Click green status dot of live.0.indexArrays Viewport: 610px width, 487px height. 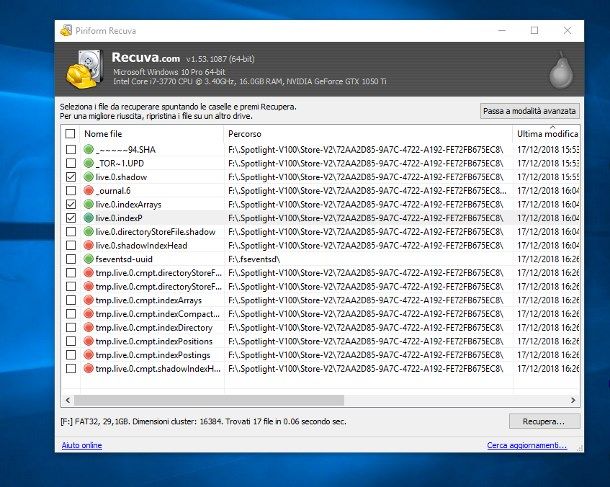tap(89, 204)
